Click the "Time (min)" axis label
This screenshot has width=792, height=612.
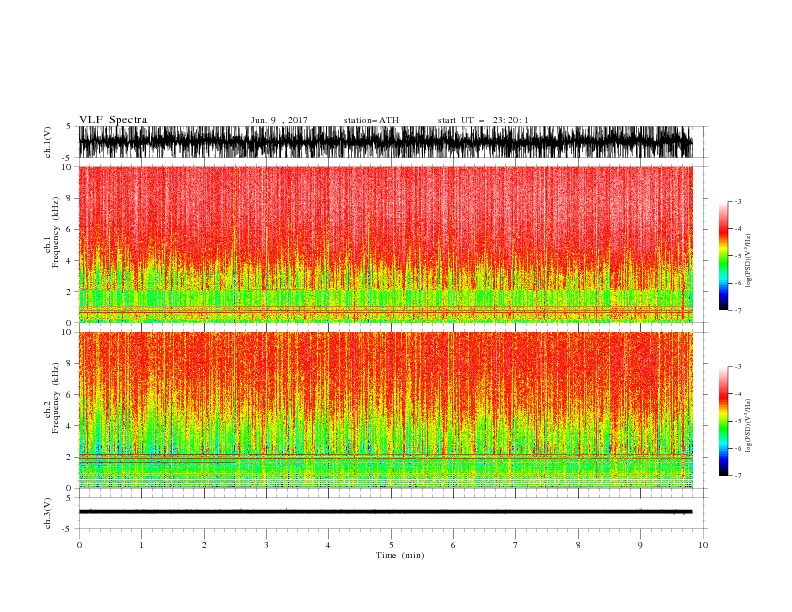pos(400,555)
